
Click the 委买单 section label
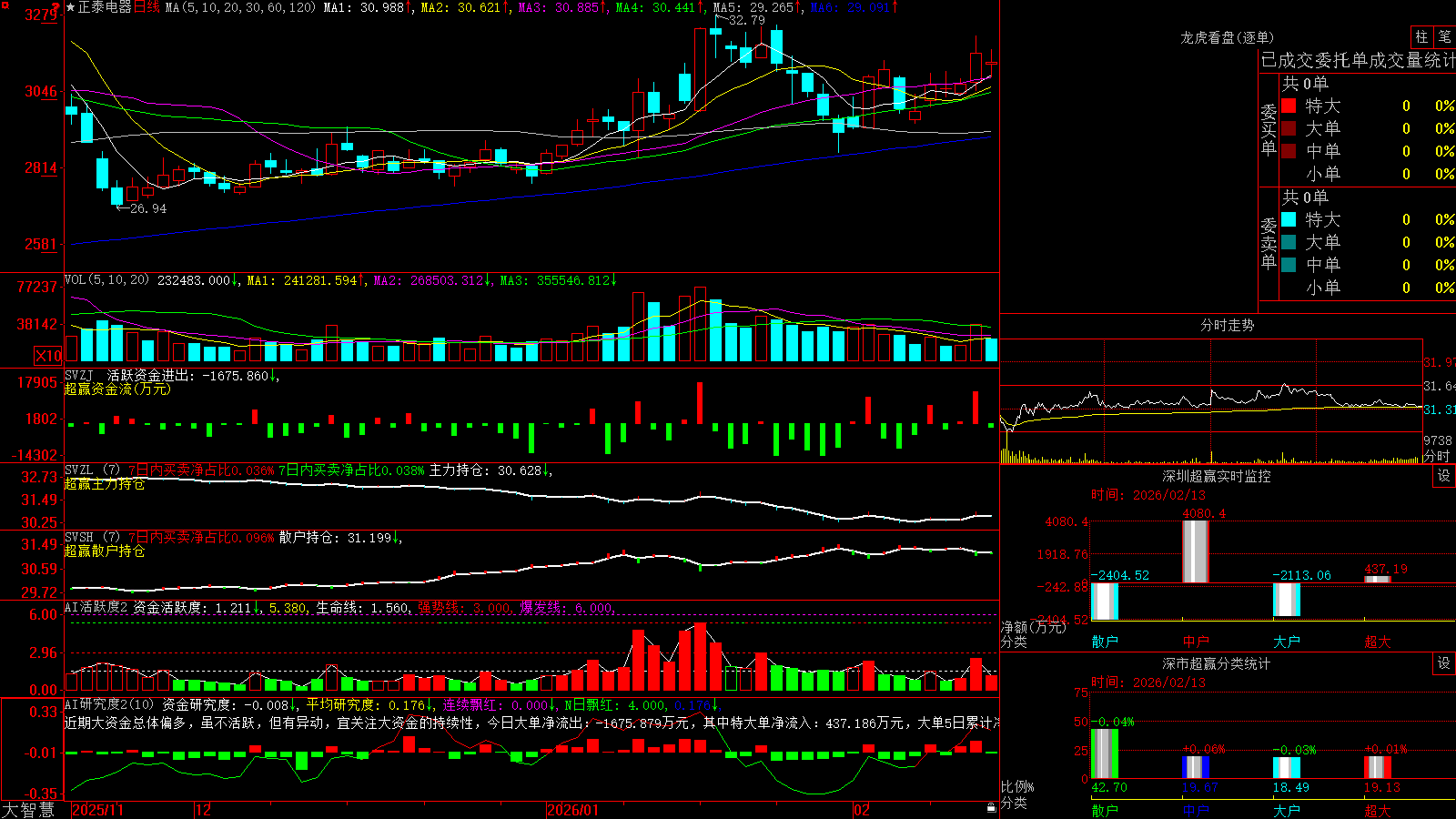pos(1269,129)
